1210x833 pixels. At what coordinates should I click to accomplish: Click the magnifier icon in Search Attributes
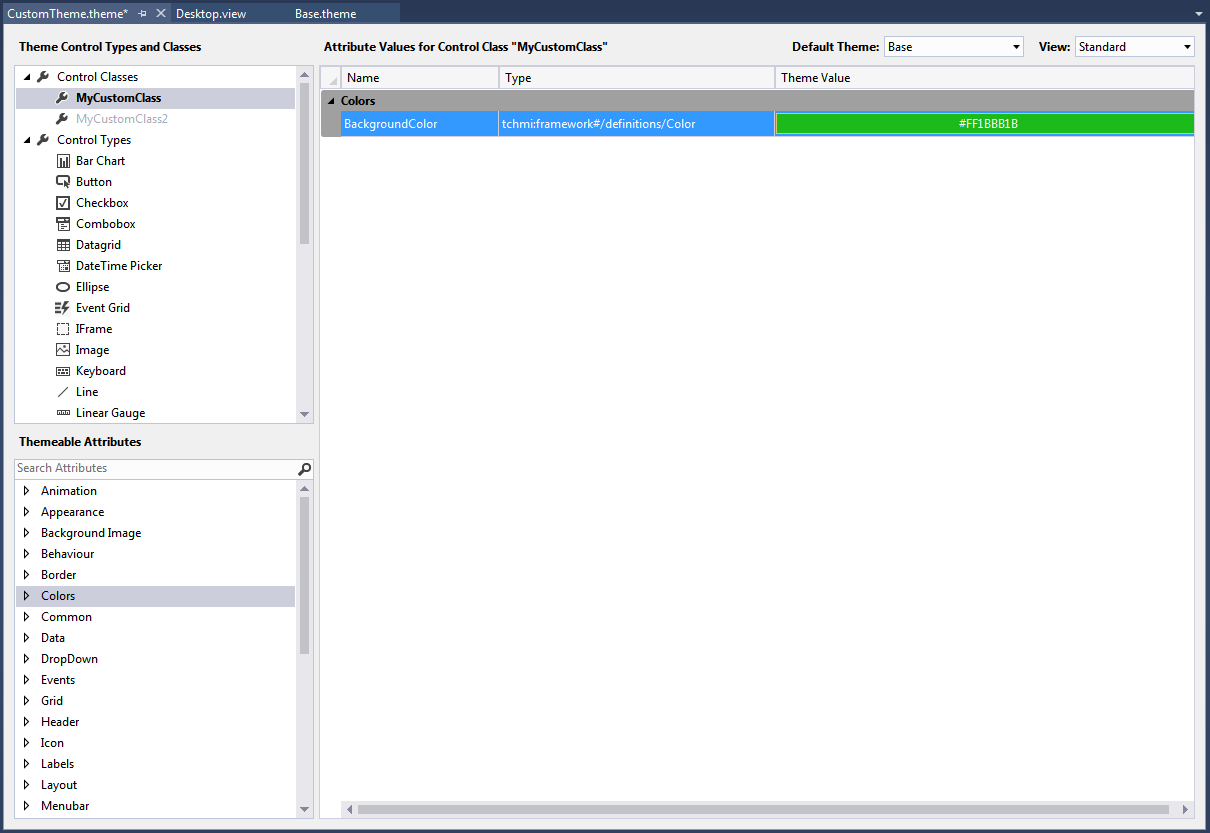tap(305, 468)
